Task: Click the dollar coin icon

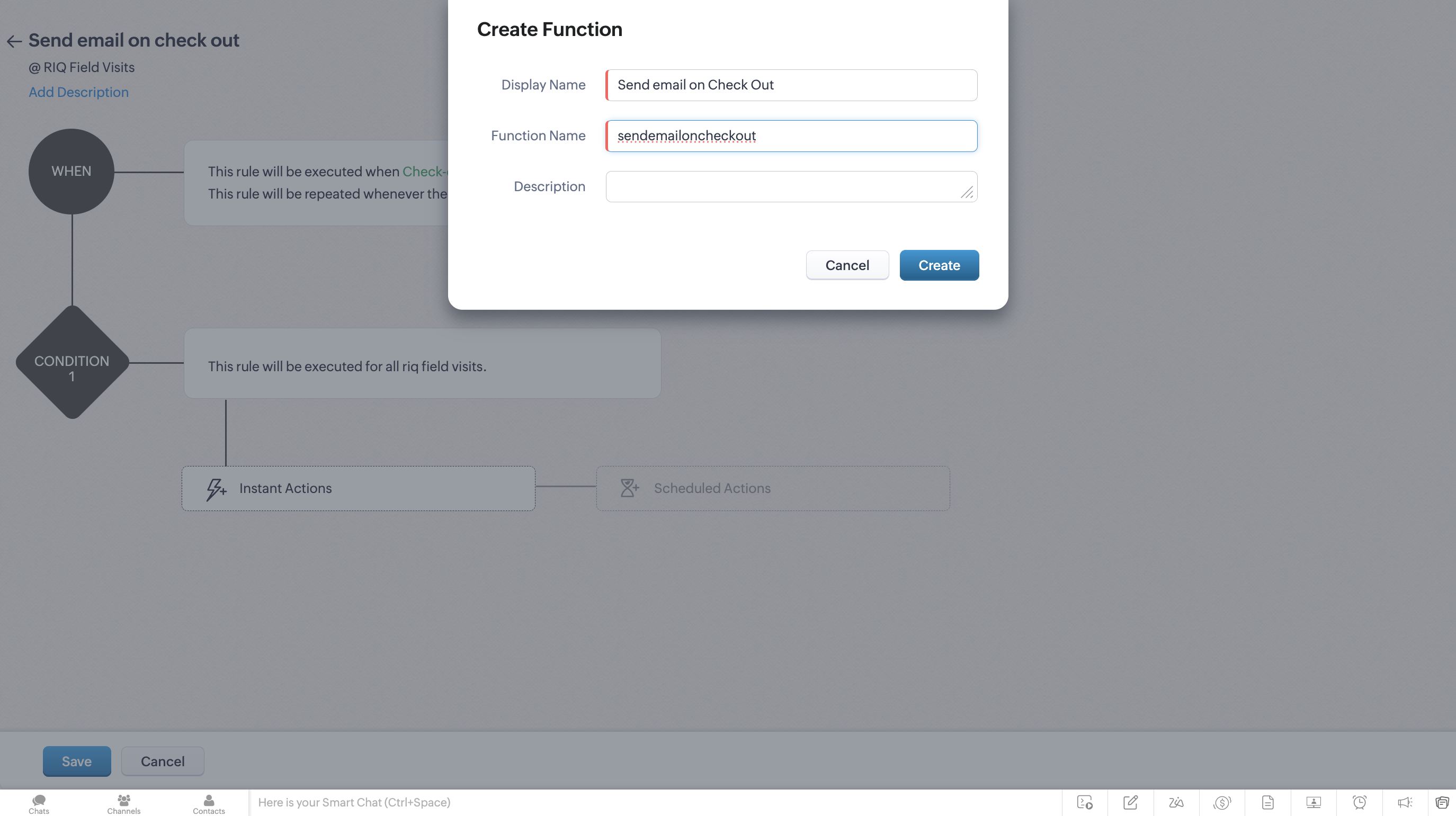Action: click(1222, 802)
